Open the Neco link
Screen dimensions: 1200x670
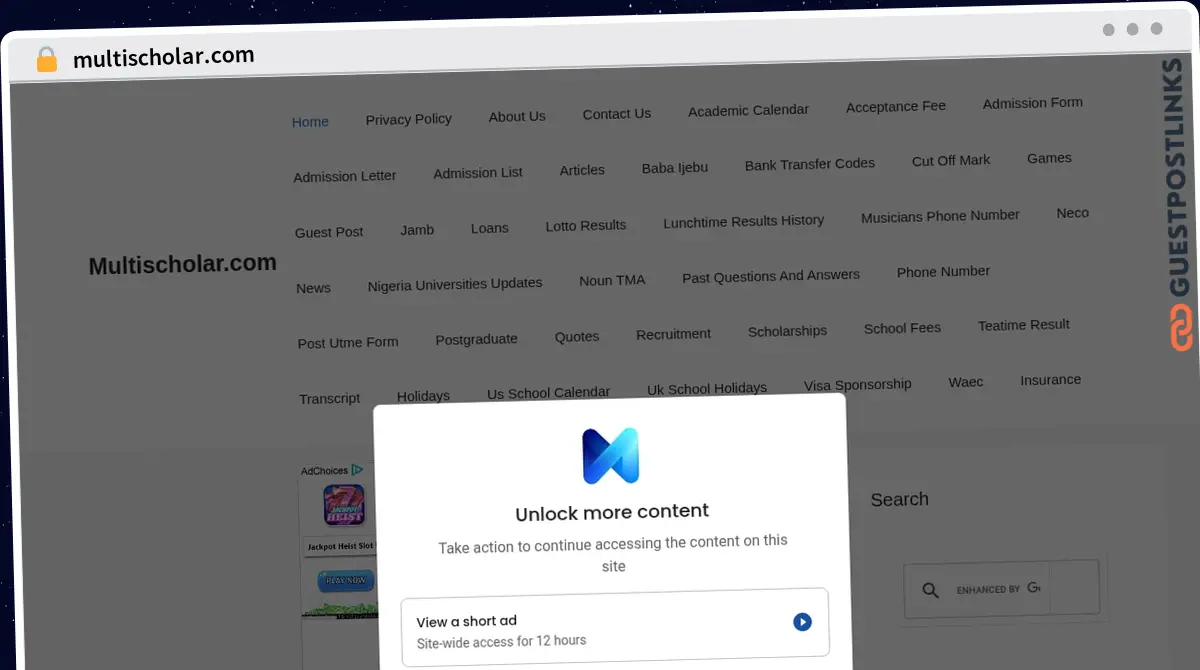tap(1072, 213)
